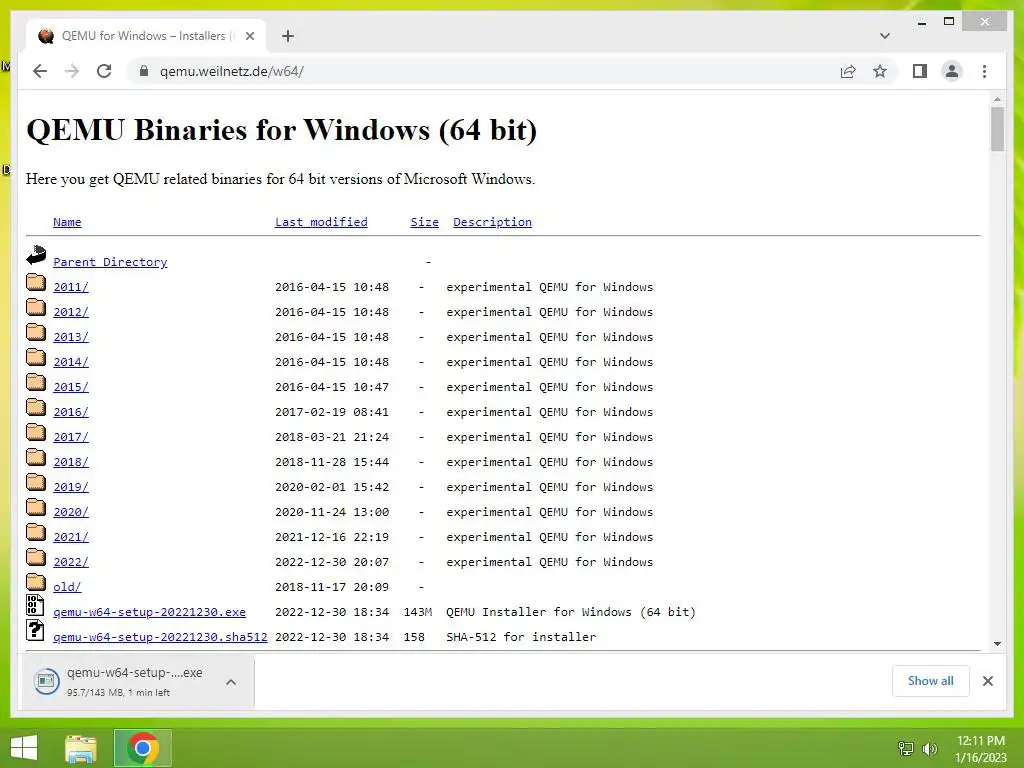The height and width of the screenshot is (768, 1024).
Task: Reload the current page
Action: point(104,71)
